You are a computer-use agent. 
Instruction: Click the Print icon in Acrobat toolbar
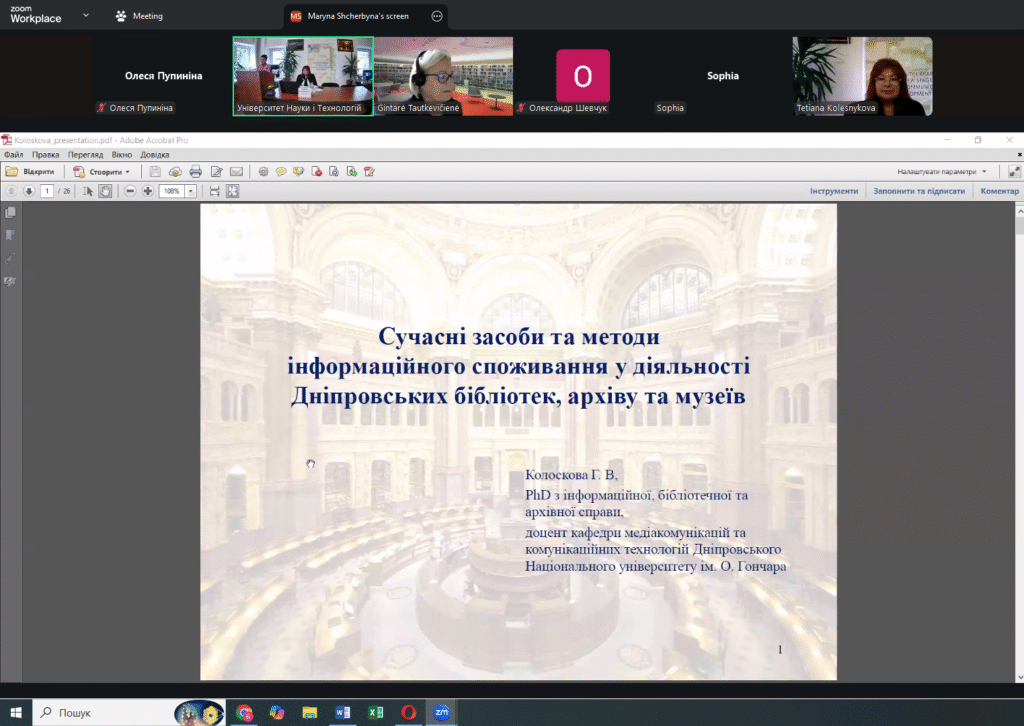196,172
